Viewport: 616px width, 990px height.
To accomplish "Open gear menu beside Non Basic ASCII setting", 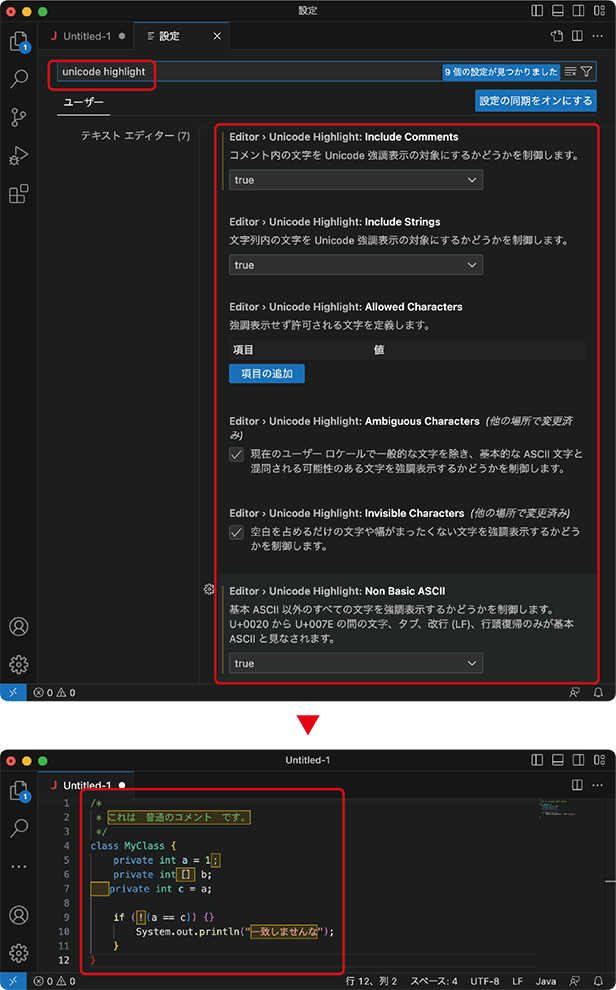I will click(209, 589).
